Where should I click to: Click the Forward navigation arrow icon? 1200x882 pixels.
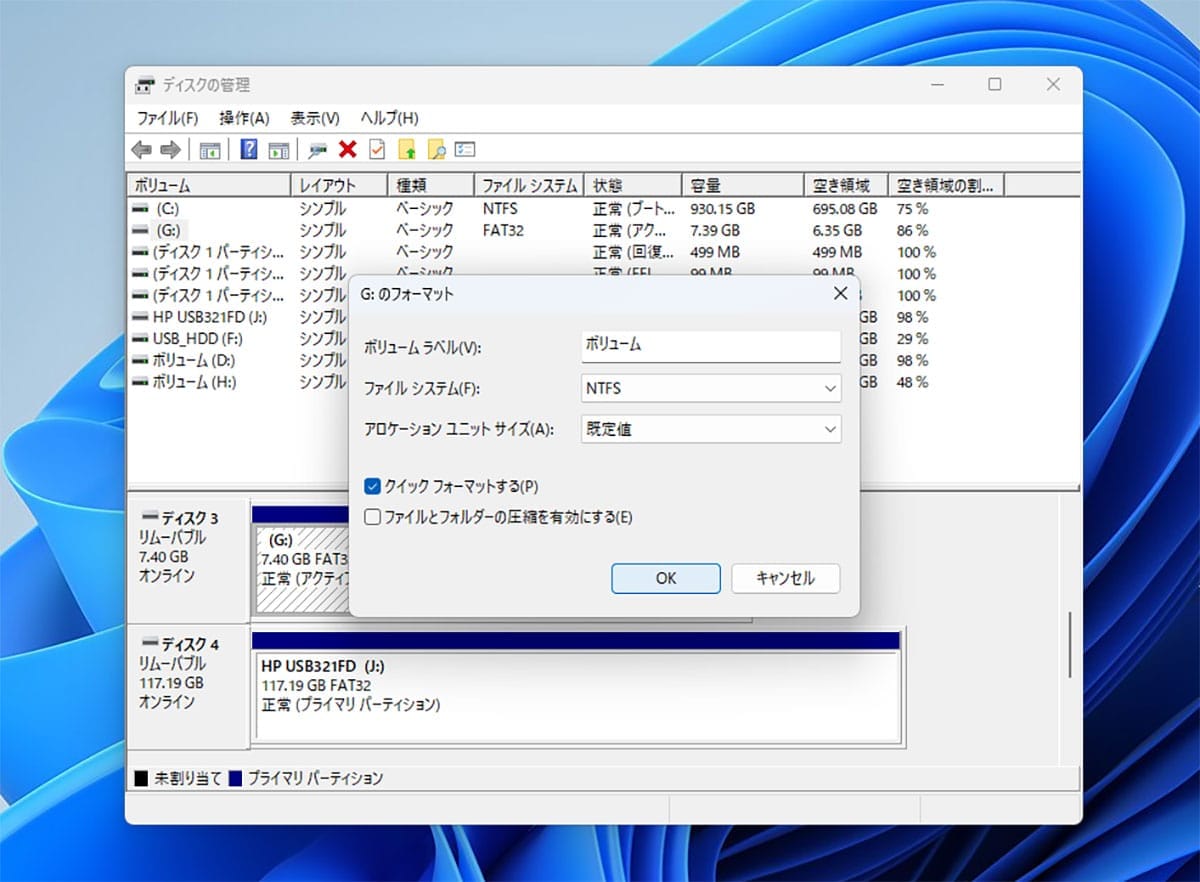[170, 150]
